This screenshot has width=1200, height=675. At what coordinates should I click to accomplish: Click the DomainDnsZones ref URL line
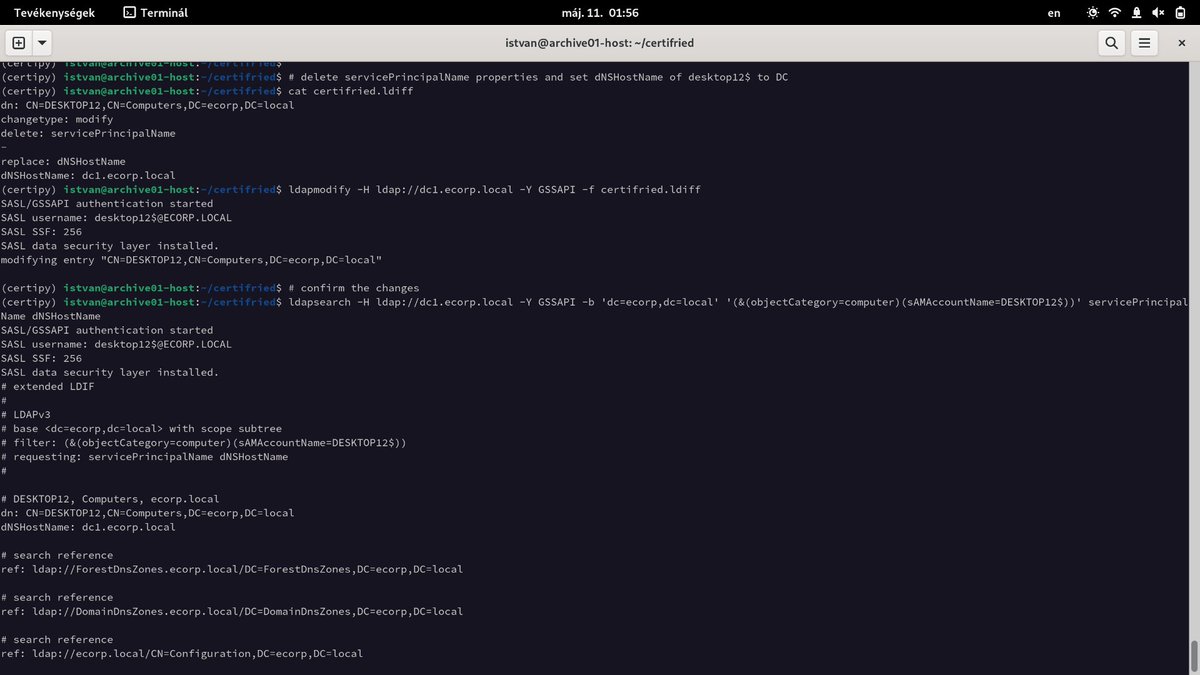coord(232,611)
